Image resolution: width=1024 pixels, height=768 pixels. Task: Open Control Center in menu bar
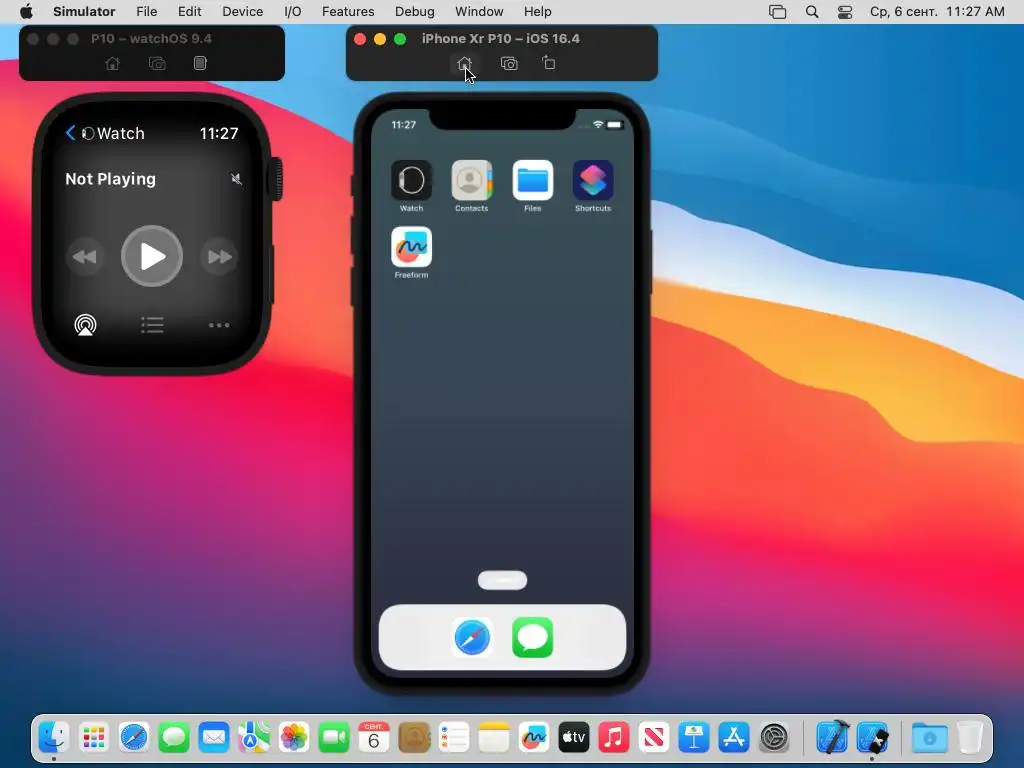pyautogui.click(x=844, y=12)
